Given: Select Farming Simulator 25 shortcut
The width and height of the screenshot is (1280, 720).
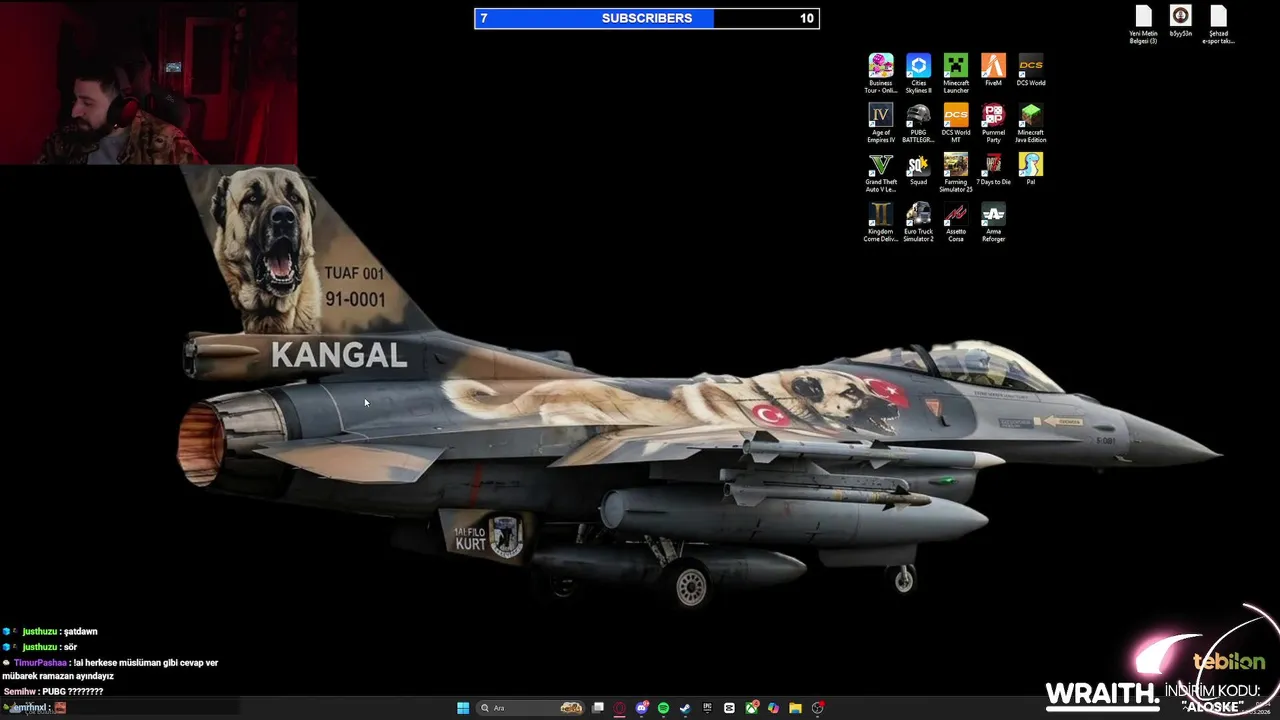Looking at the screenshot, I should [956, 172].
